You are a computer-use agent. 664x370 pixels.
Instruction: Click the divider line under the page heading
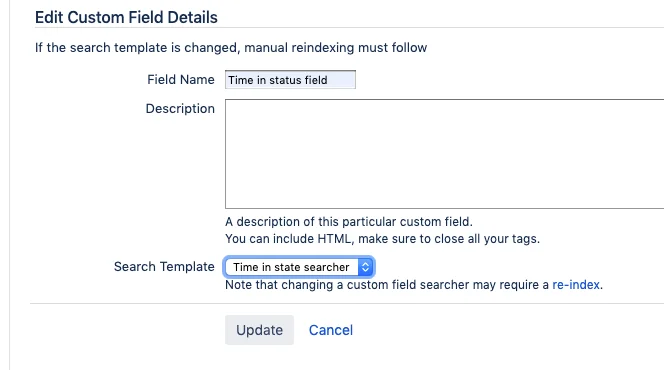[349, 28]
